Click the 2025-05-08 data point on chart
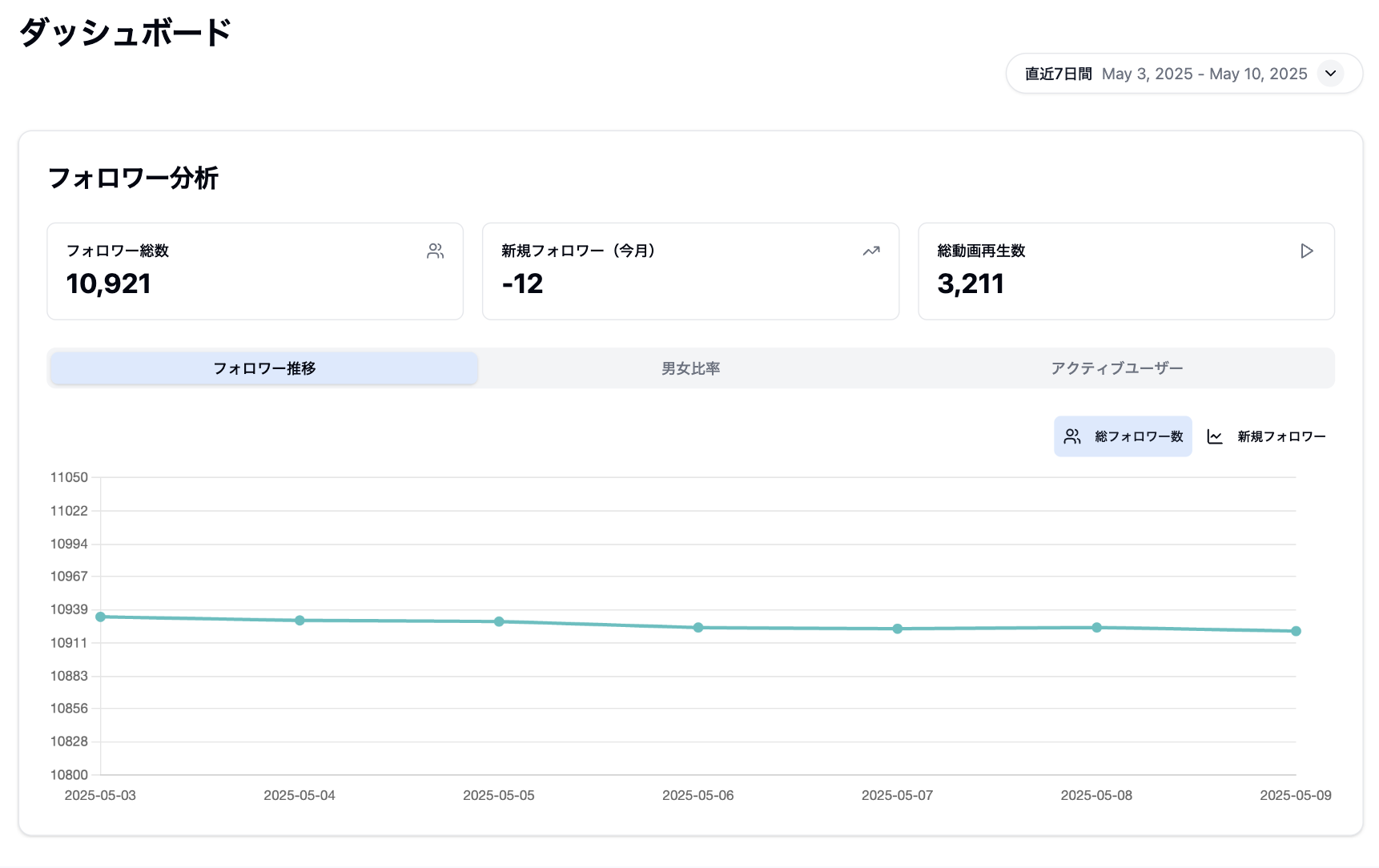Viewport: 1379px width, 868px height. pos(1096,628)
